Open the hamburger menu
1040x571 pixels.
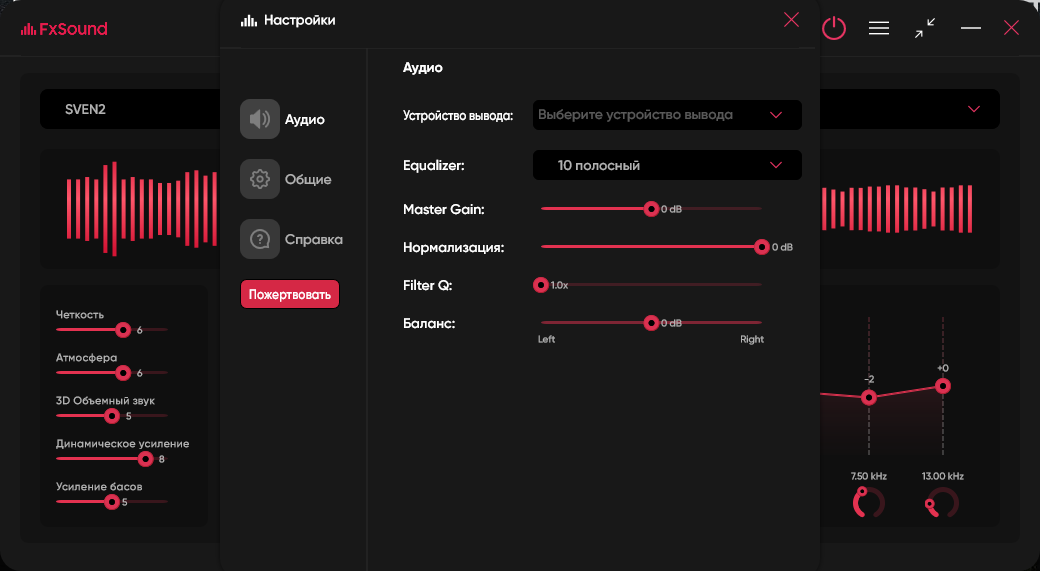pyautogui.click(x=879, y=28)
